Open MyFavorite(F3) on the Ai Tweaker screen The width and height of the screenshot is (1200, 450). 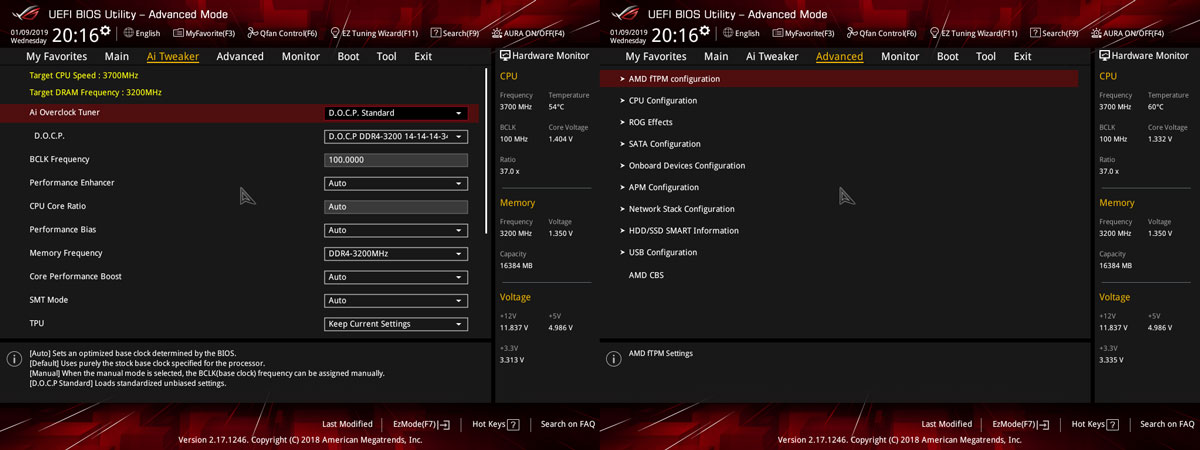(204, 33)
